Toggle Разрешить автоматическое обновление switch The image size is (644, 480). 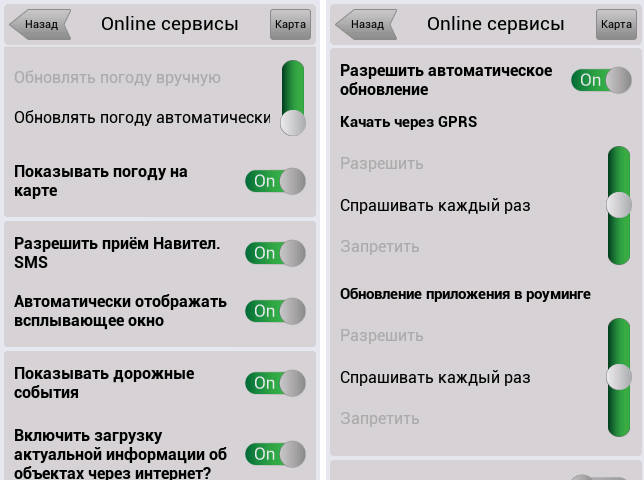pyautogui.click(x=601, y=80)
